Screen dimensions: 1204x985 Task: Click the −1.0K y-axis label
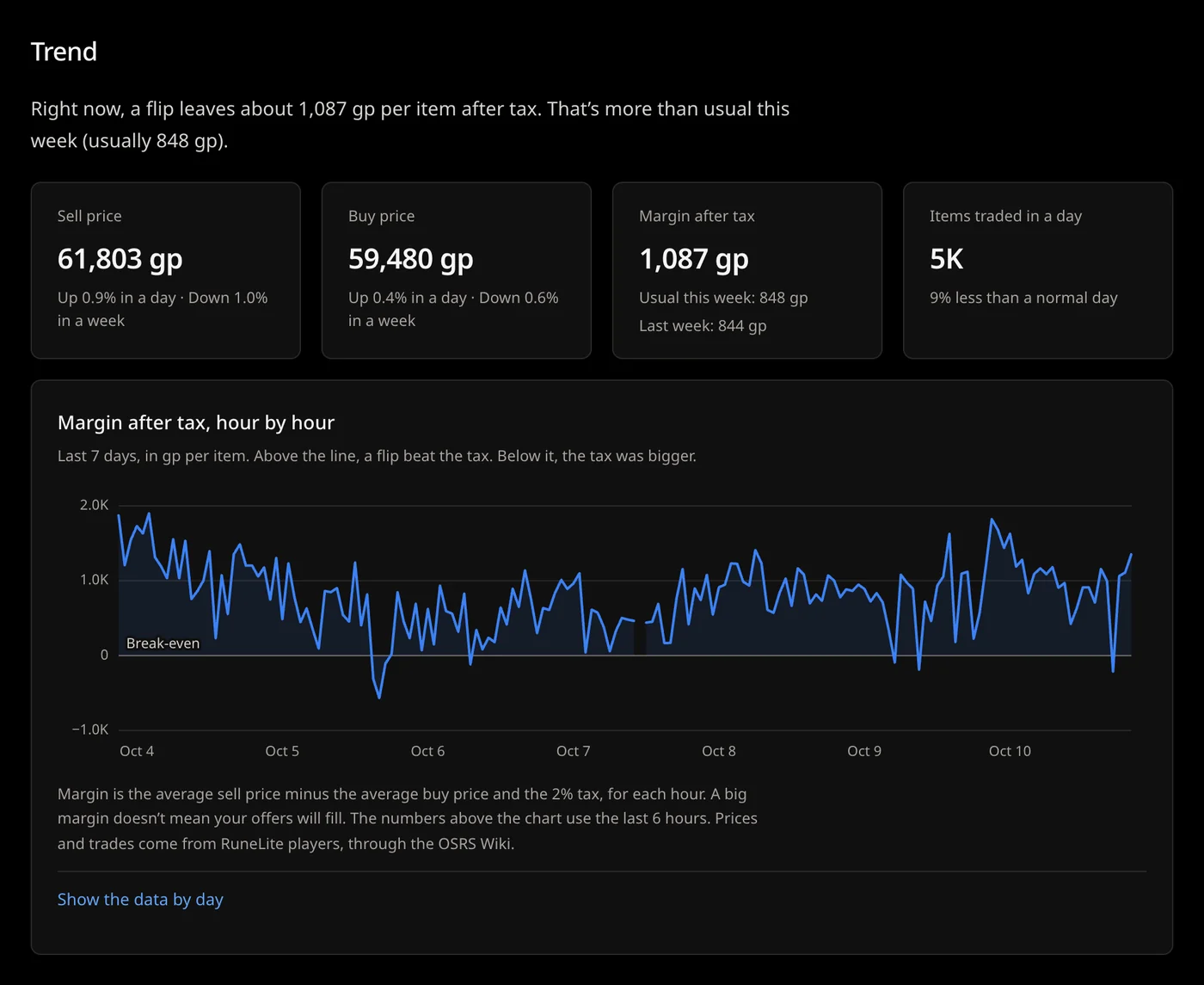90,730
